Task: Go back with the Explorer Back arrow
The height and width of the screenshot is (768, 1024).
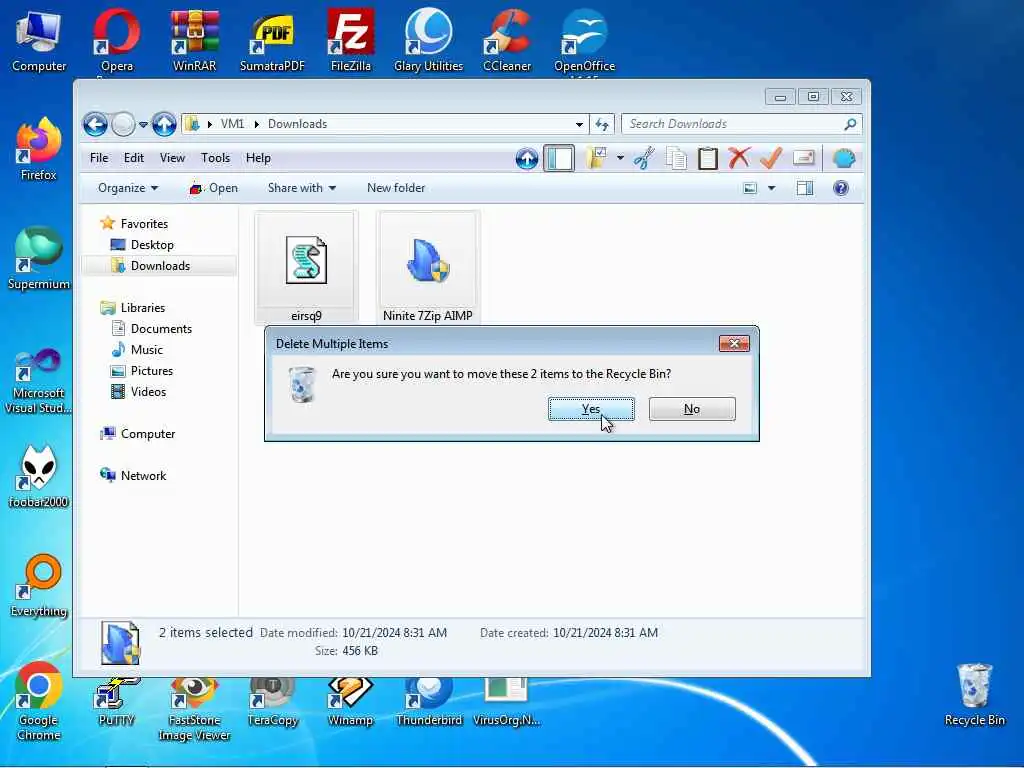Action: pos(95,124)
